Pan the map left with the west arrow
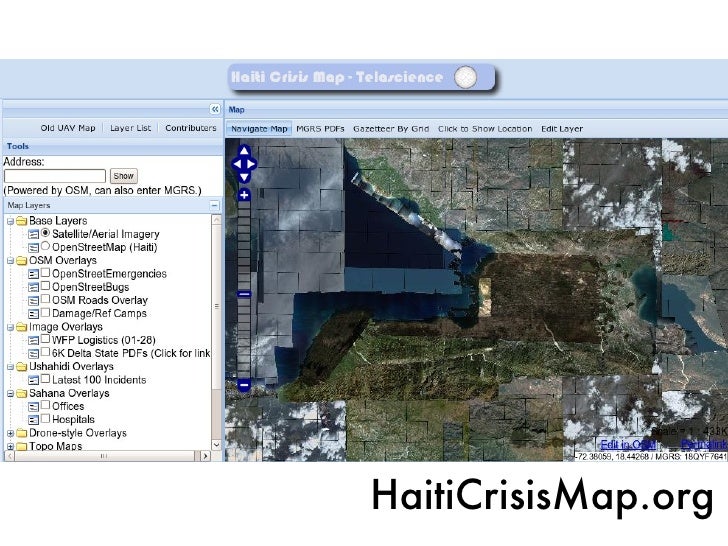This screenshot has height=546, width=728. pyautogui.click(x=235, y=164)
